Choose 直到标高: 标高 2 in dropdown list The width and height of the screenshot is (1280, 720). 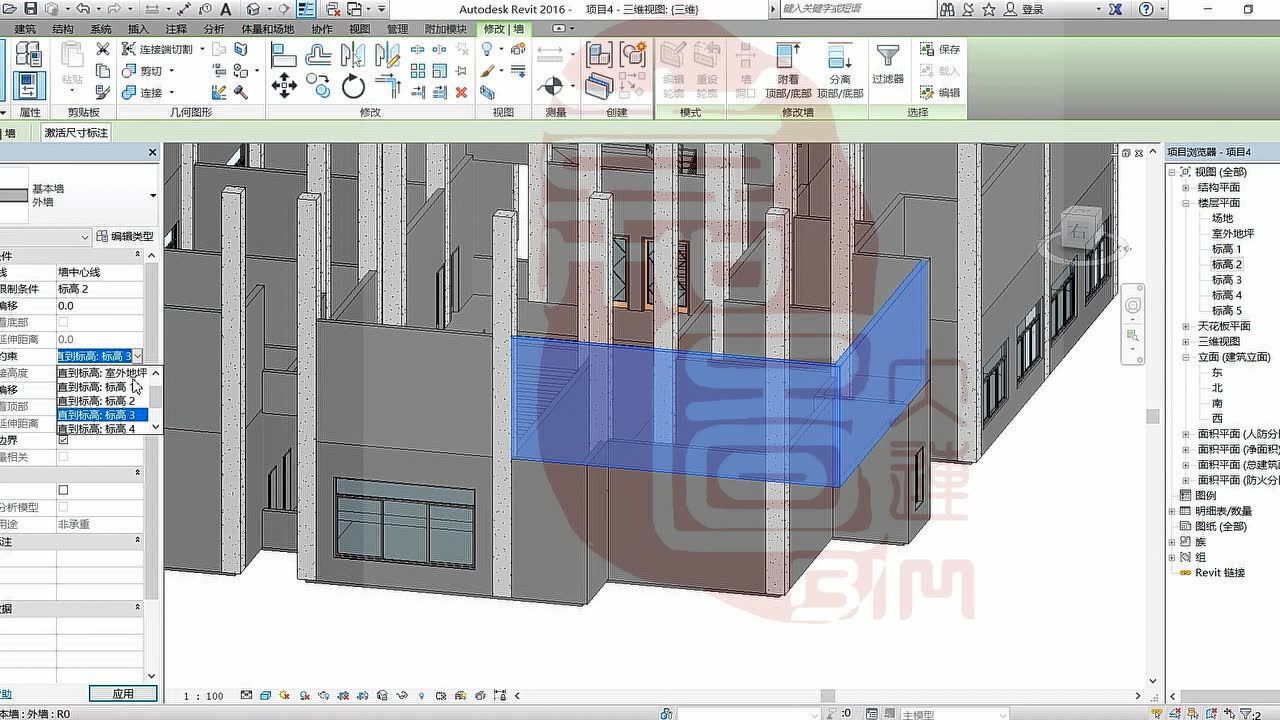(x=102, y=400)
